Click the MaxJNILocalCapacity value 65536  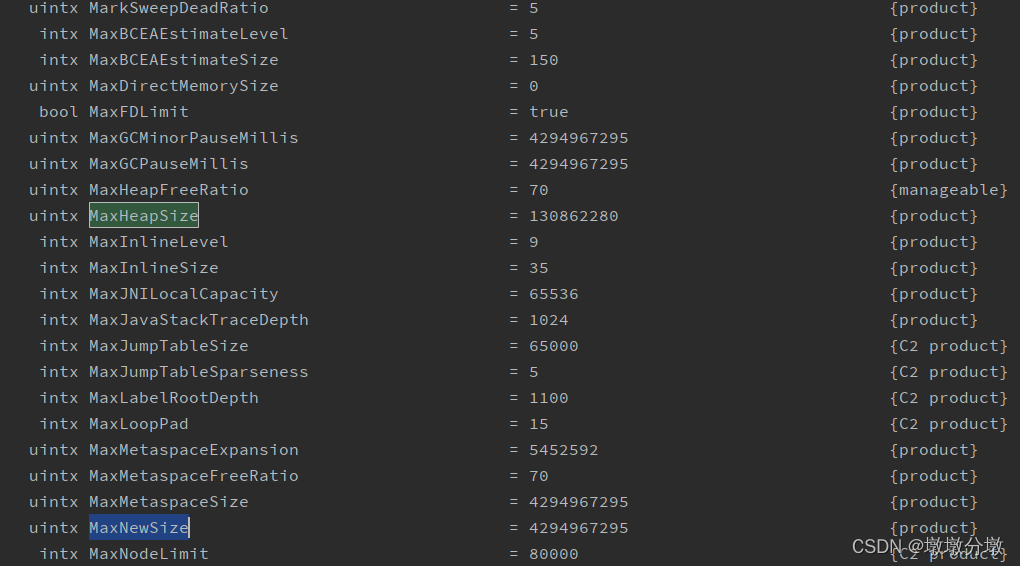tap(554, 294)
